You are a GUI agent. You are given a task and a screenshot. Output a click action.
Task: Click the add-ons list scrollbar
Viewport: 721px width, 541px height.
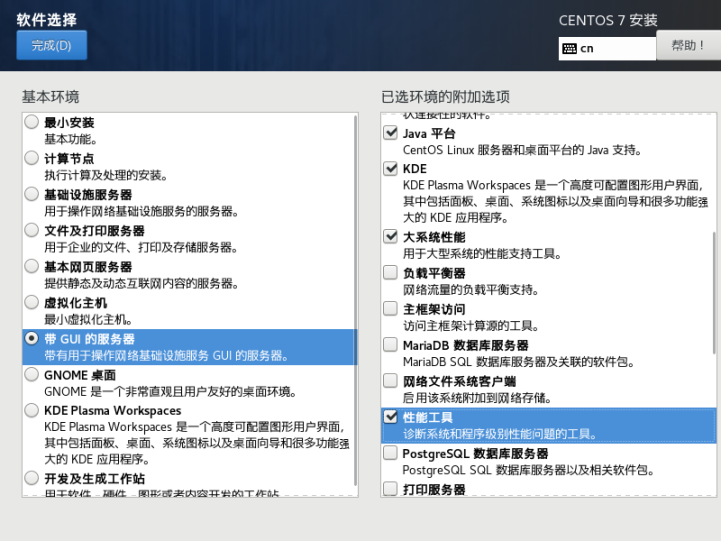click(714, 293)
